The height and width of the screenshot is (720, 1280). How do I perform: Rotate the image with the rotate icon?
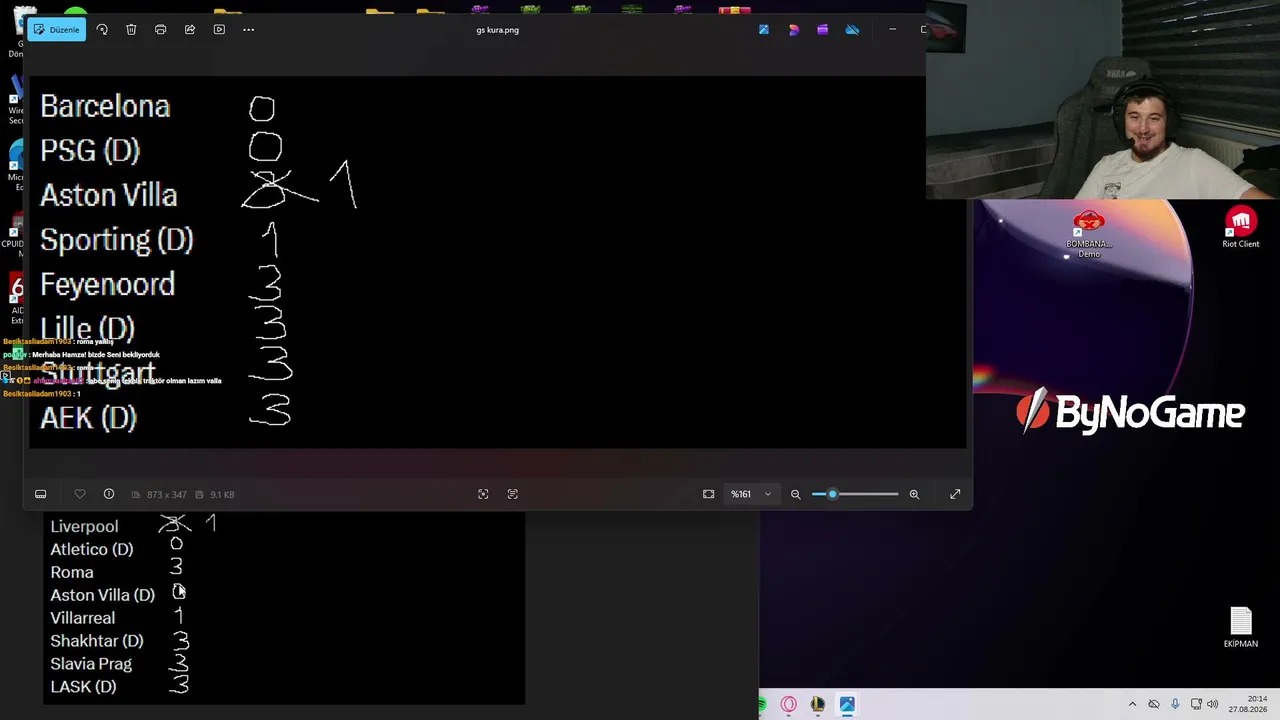click(102, 30)
